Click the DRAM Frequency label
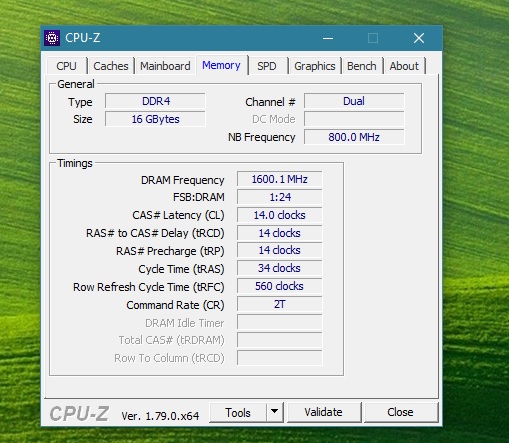Image resolution: width=509 pixels, height=443 pixels. click(183, 180)
